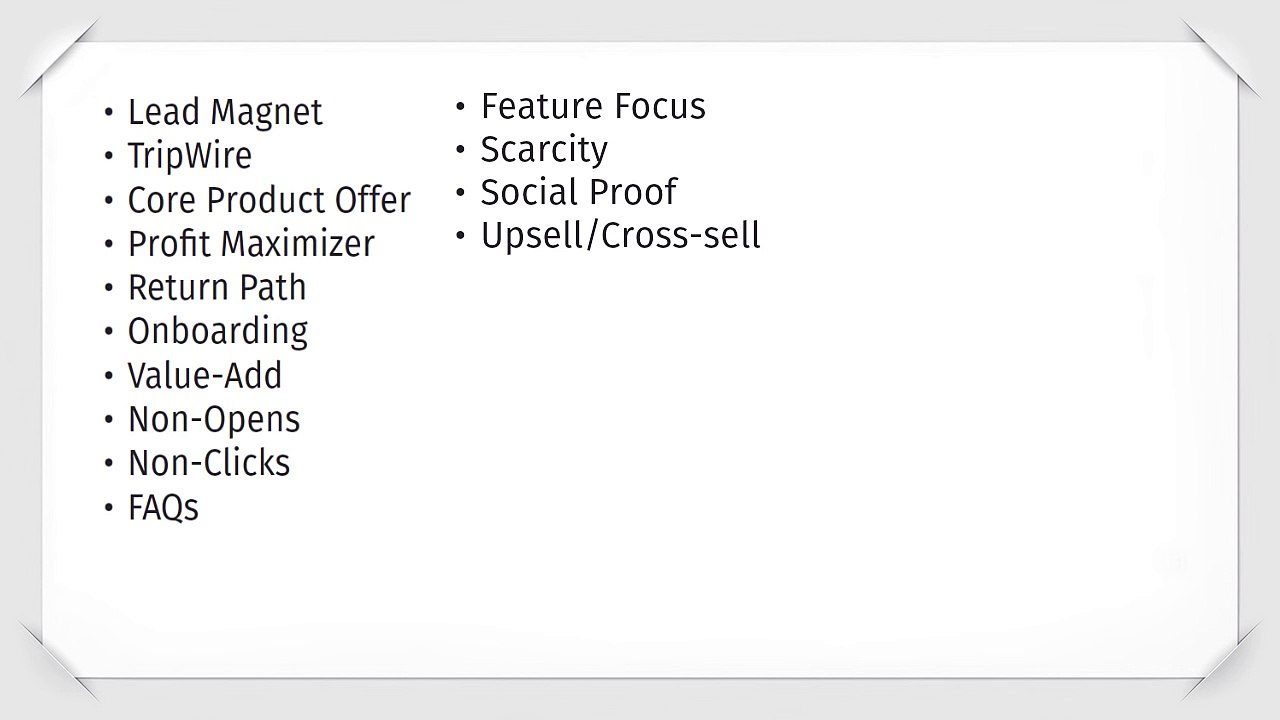Screen dimensions: 1280x720
Task: Click on Non-Clicks text
Action: 209,463
